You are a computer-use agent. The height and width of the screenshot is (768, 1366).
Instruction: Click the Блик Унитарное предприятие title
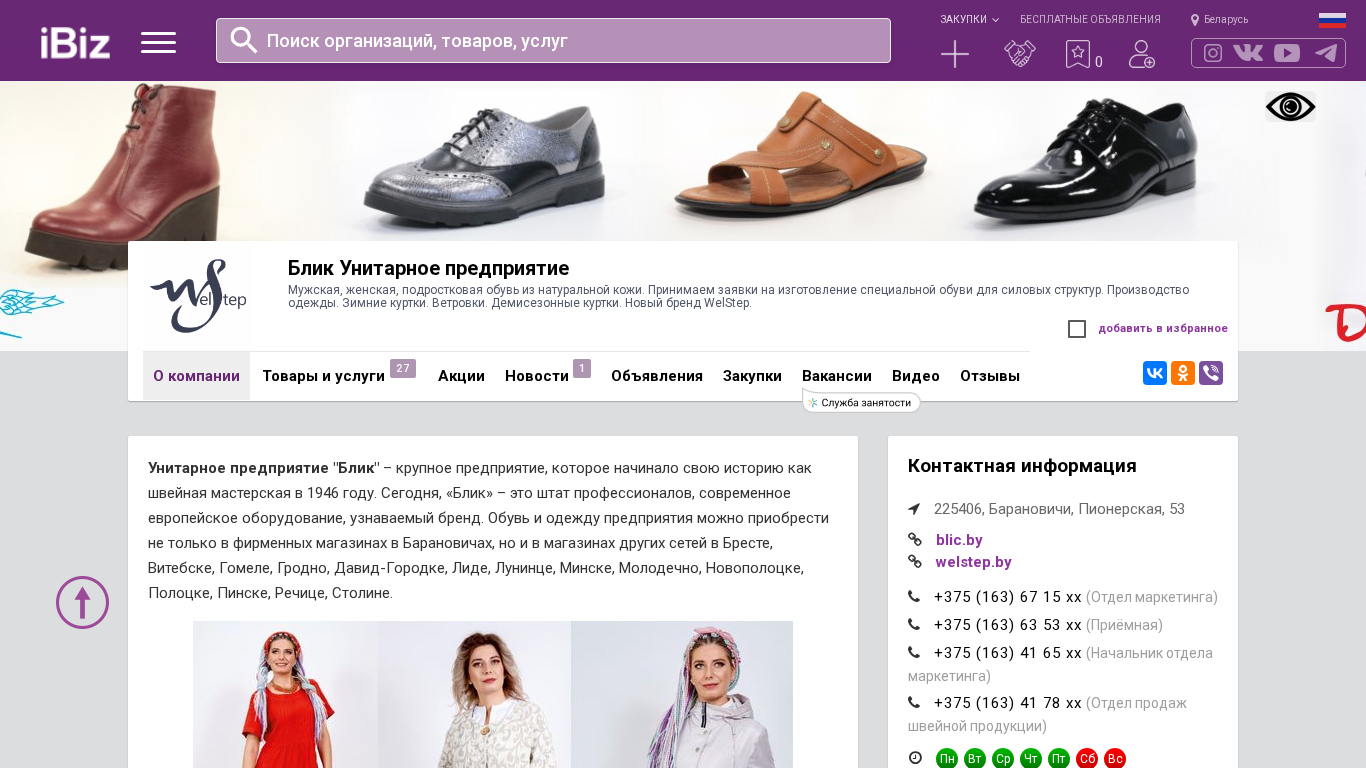(428, 268)
